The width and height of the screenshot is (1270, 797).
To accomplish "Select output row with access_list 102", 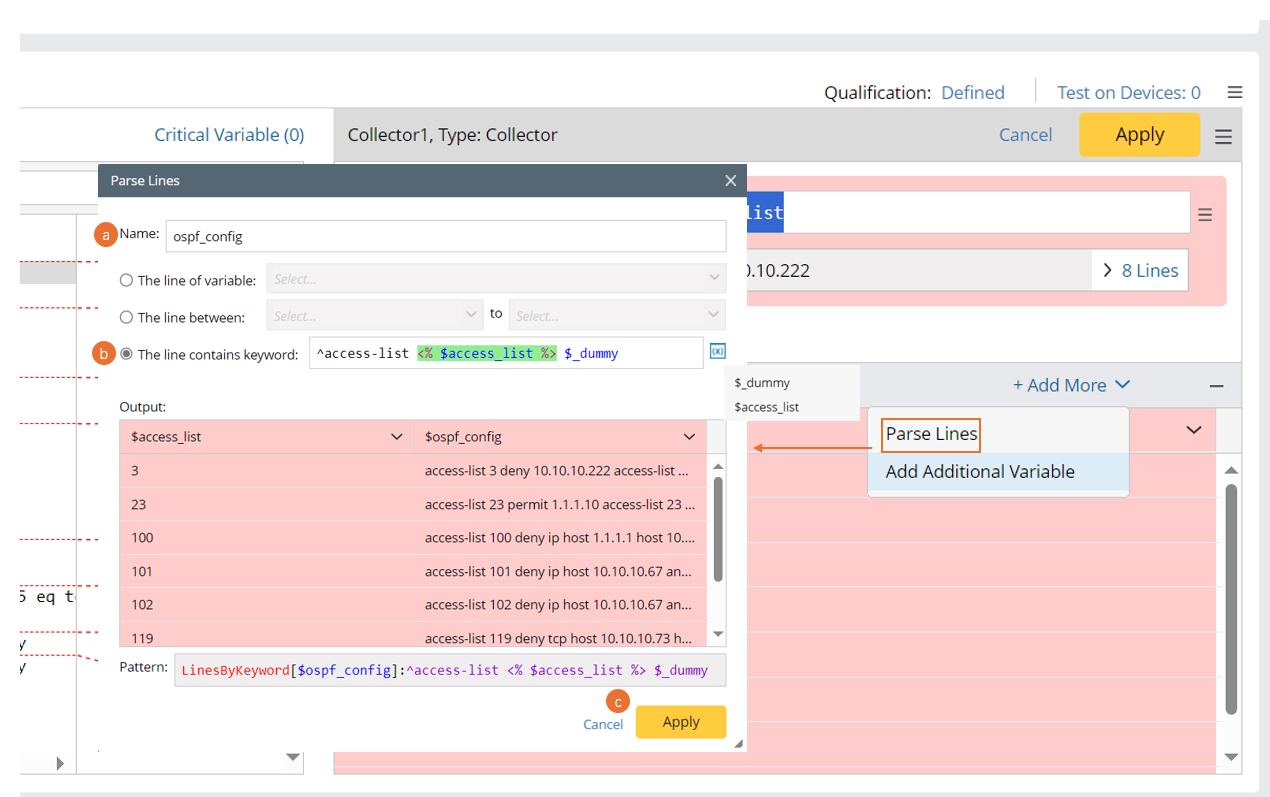I will pos(413,605).
